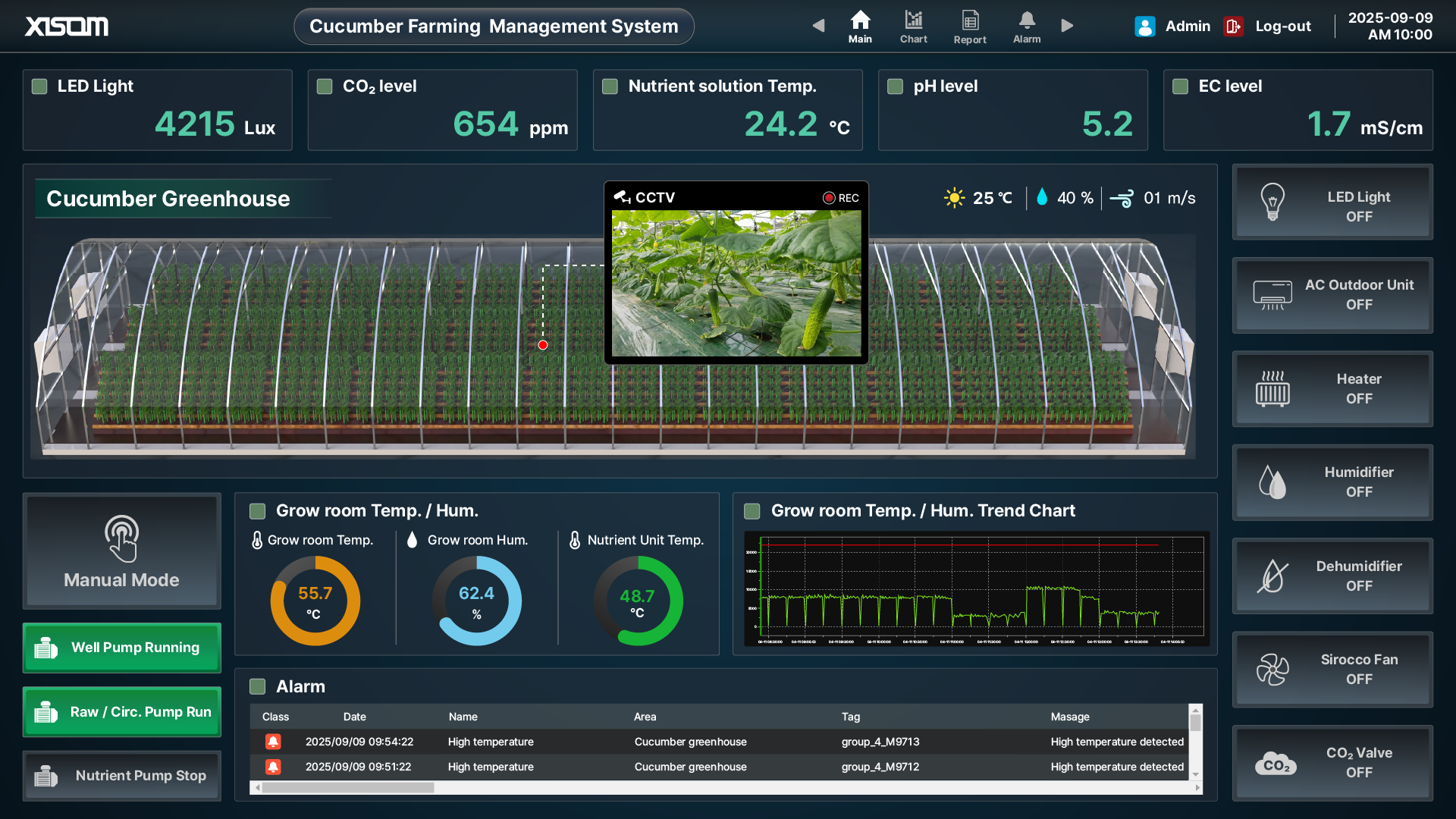
Task: Toggle the LED Light checkbox indicator
Action: coord(39,86)
